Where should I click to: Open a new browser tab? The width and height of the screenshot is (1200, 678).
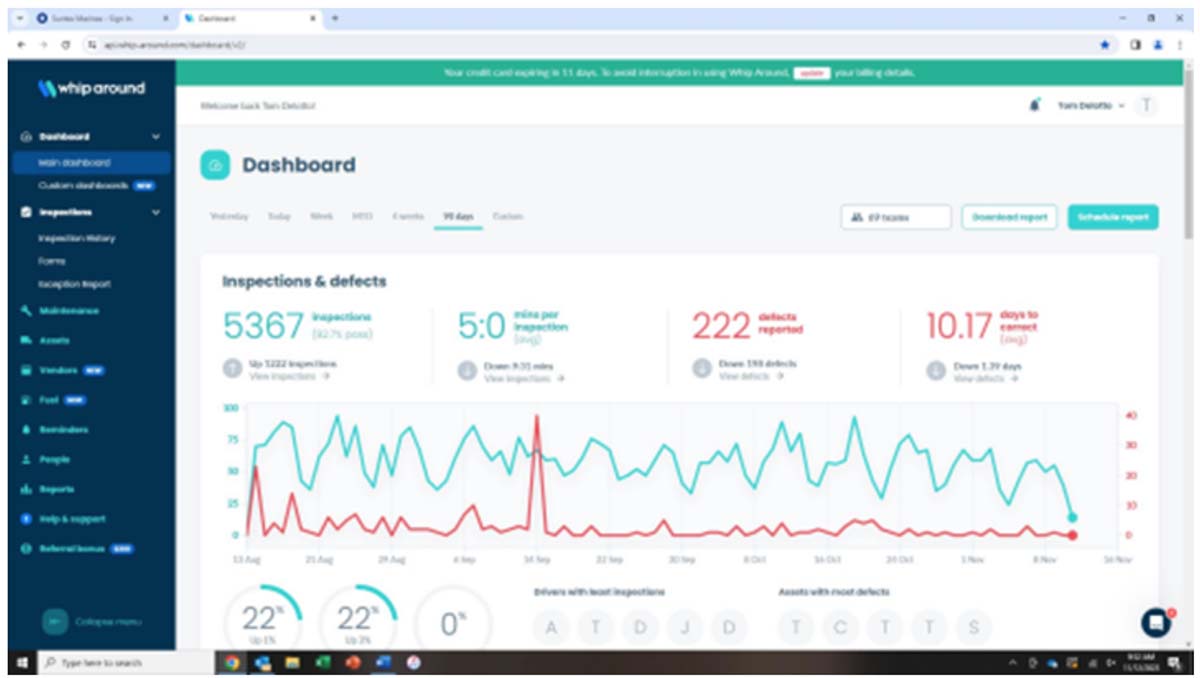(x=335, y=18)
